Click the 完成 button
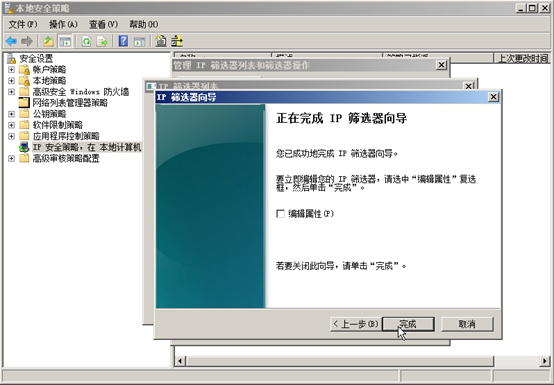This screenshot has width=554, height=385. tap(408, 324)
